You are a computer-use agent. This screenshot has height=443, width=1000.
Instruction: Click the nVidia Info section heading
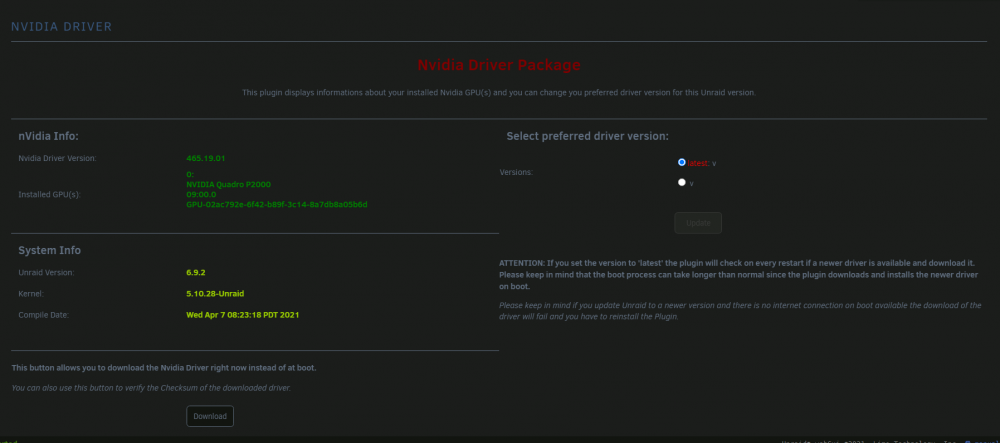pos(48,136)
